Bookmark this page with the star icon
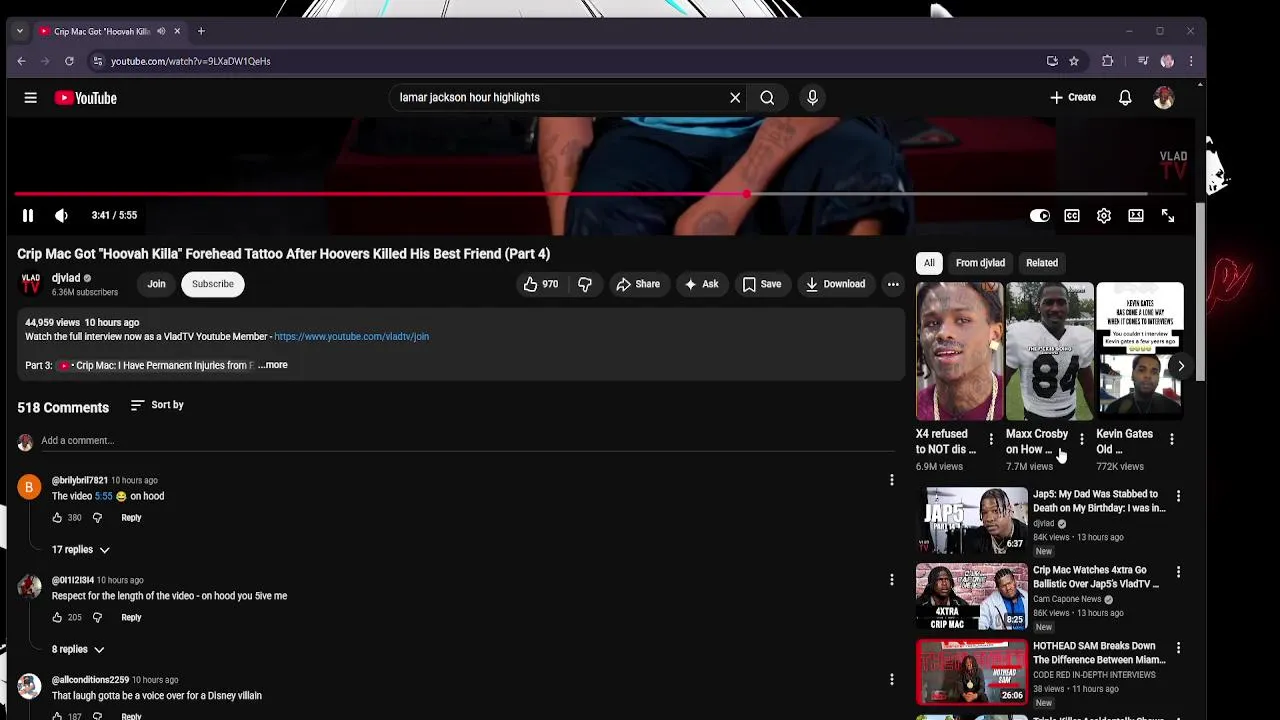The height and width of the screenshot is (720, 1280). click(1074, 61)
